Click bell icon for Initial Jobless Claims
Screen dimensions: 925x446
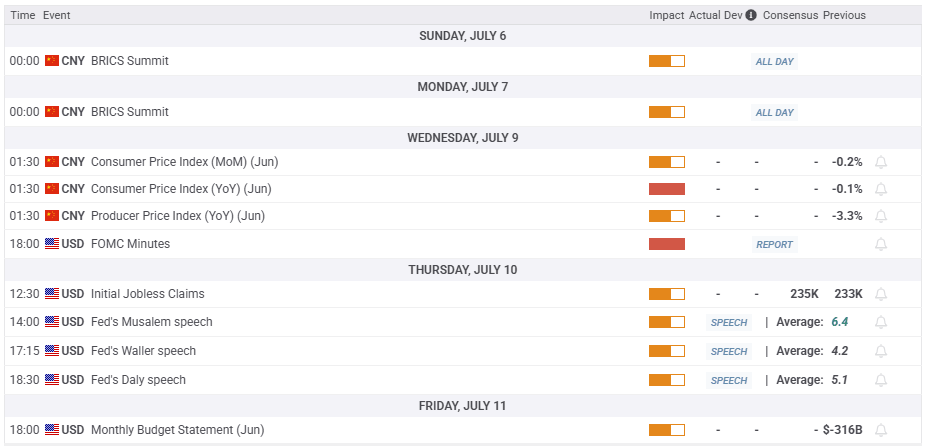click(x=881, y=294)
